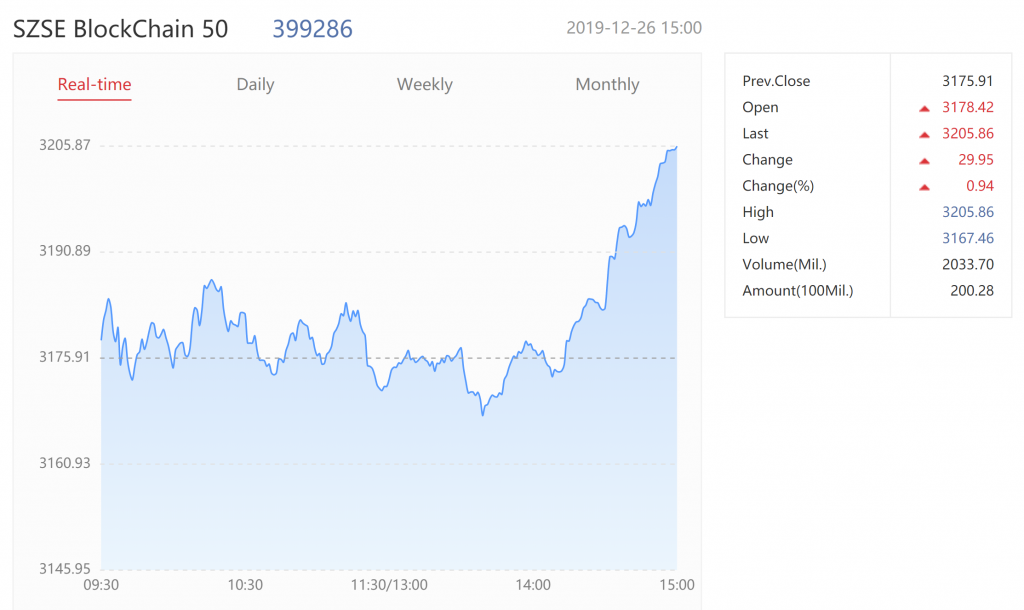Click the Low value 3167.46
1024x610 pixels.
[968, 238]
